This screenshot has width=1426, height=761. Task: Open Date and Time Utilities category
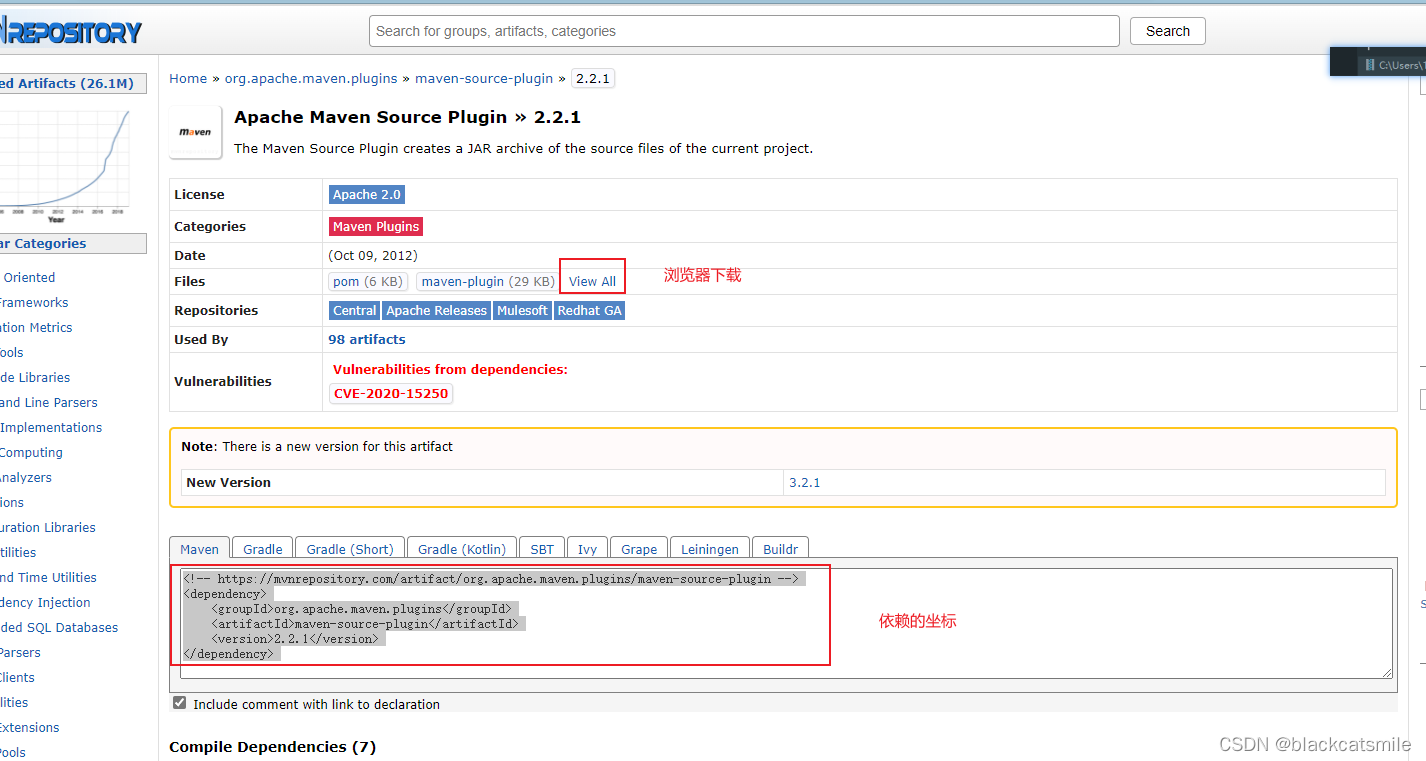click(x=48, y=577)
